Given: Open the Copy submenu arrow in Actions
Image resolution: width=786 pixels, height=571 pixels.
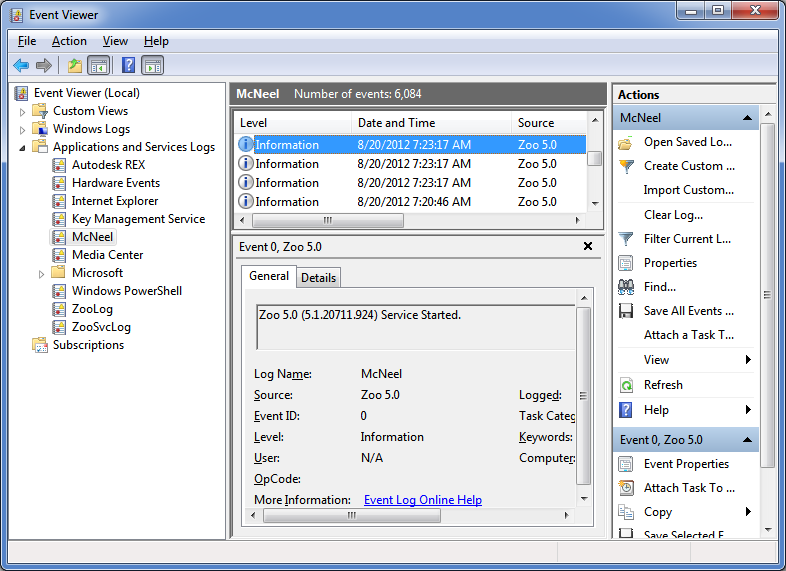Looking at the screenshot, I should tap(748, 511).
